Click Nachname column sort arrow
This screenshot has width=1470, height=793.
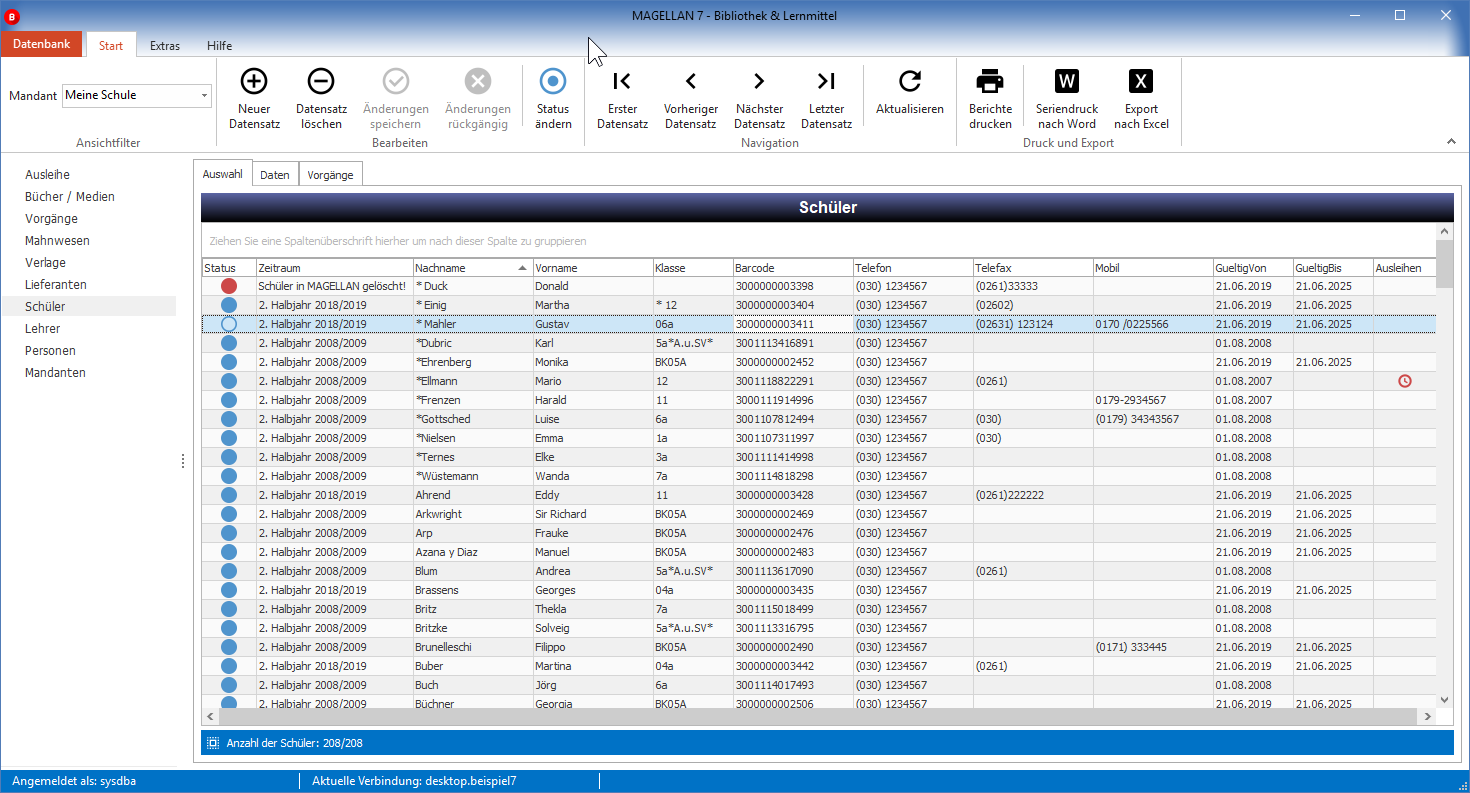[x=522, y=268]
